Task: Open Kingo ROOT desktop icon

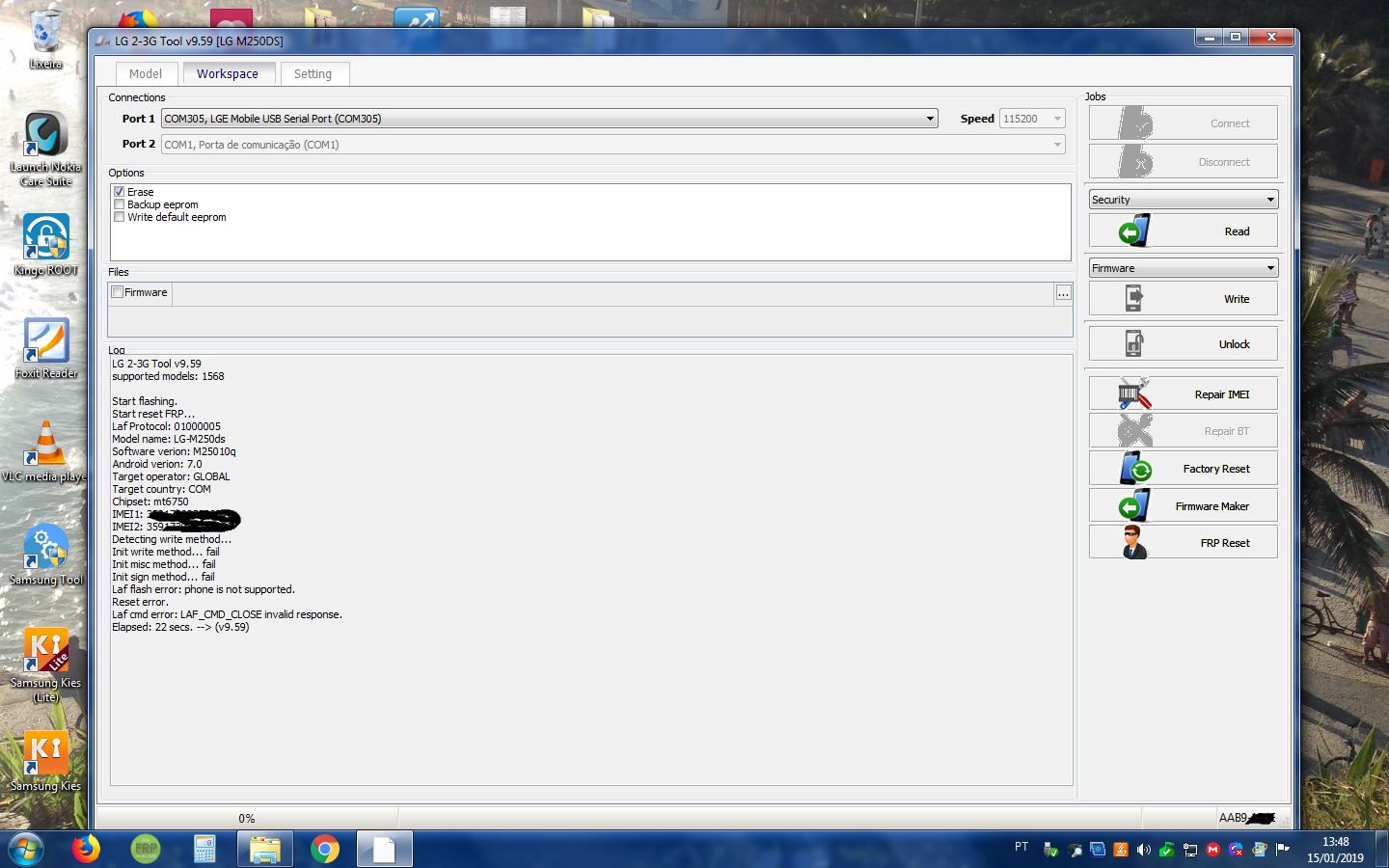Action: tap(45, 245)
